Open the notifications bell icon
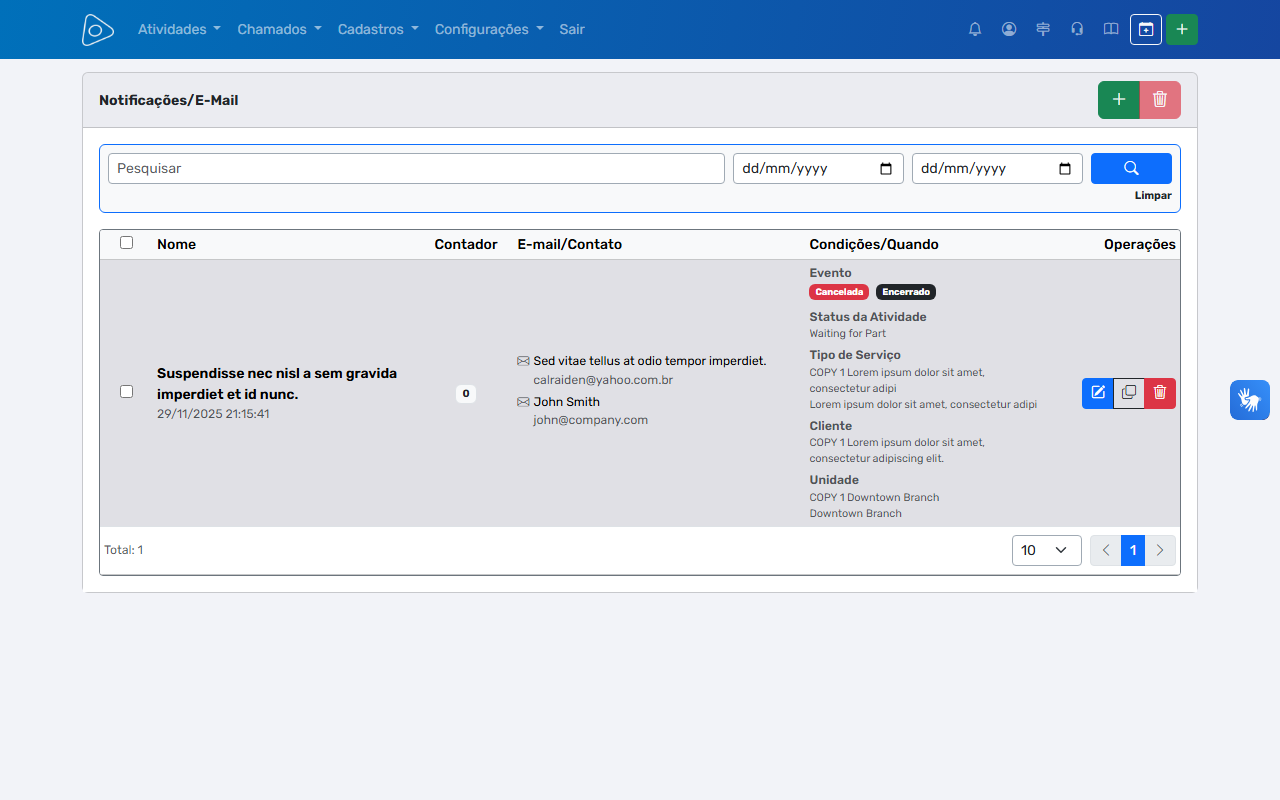Viewport: 1280px width, 800px height. 975,30
